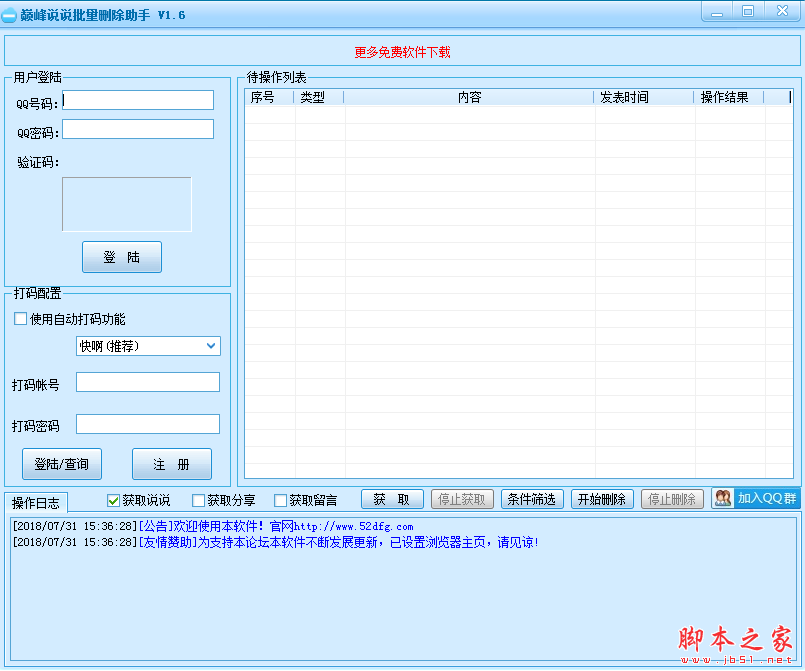Click the app icon in title bar
This screenshot has height=671, width=805.
[10, 15]
